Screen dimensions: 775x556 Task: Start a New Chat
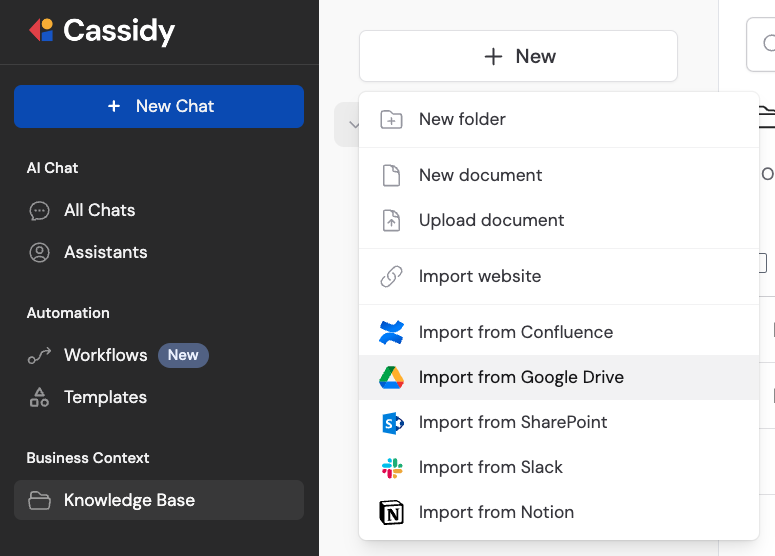coord(159,106)
